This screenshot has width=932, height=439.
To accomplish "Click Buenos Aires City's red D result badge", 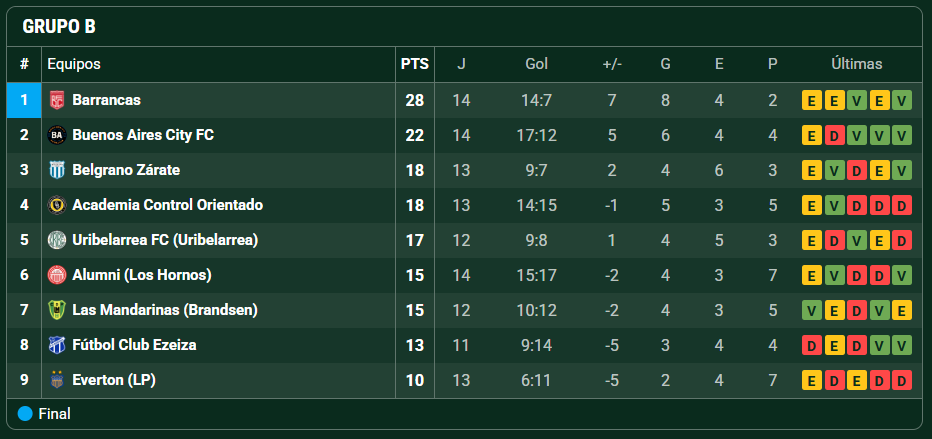I will click(x=834, y=135).
